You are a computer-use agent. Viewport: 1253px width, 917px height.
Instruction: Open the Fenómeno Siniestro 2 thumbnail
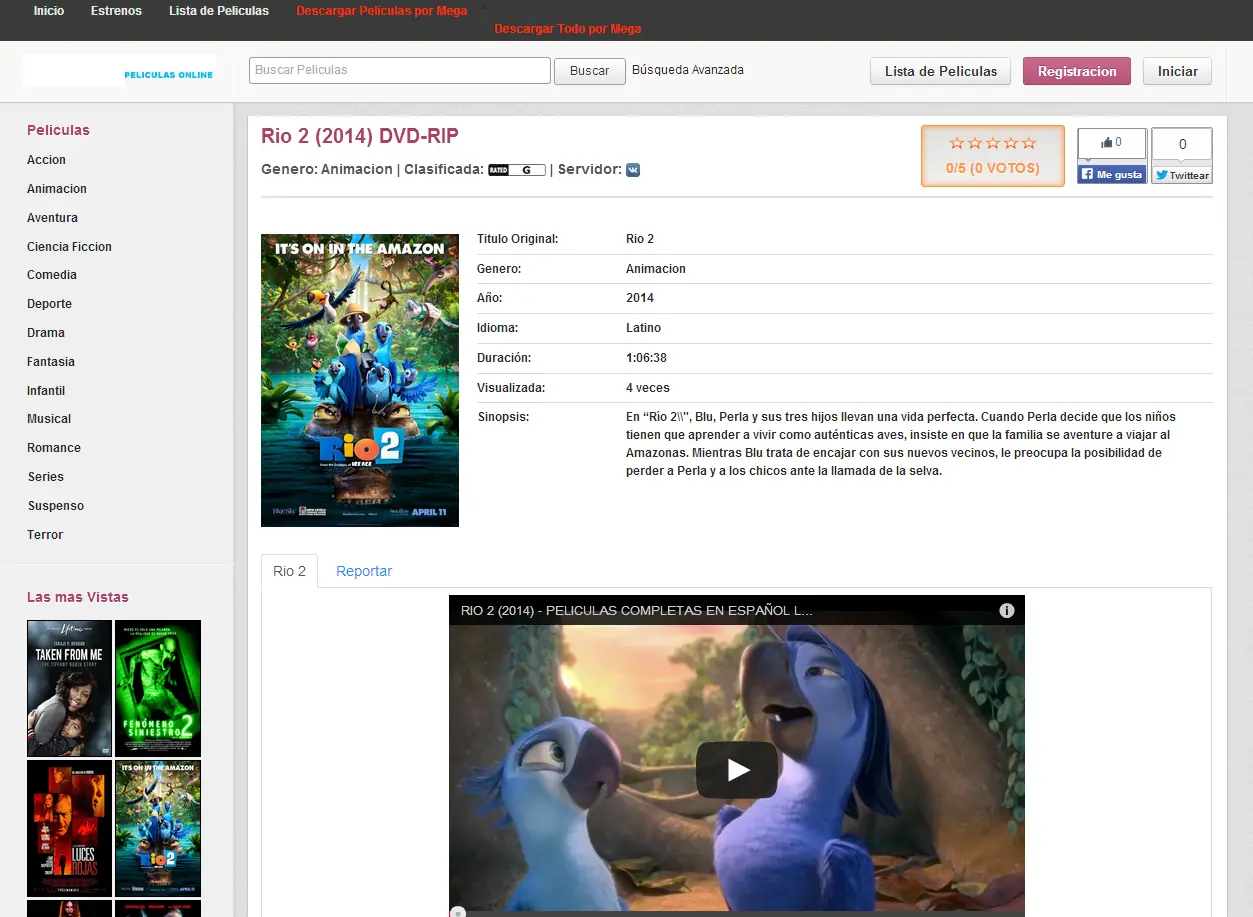pyautogui.click(x=158, y=688)
